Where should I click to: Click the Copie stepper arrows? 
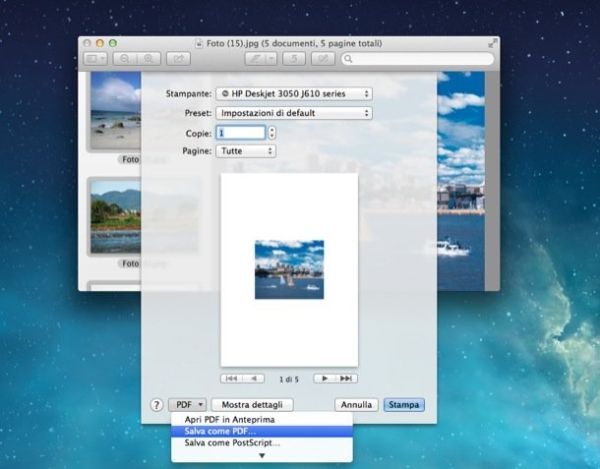(272, 133)
